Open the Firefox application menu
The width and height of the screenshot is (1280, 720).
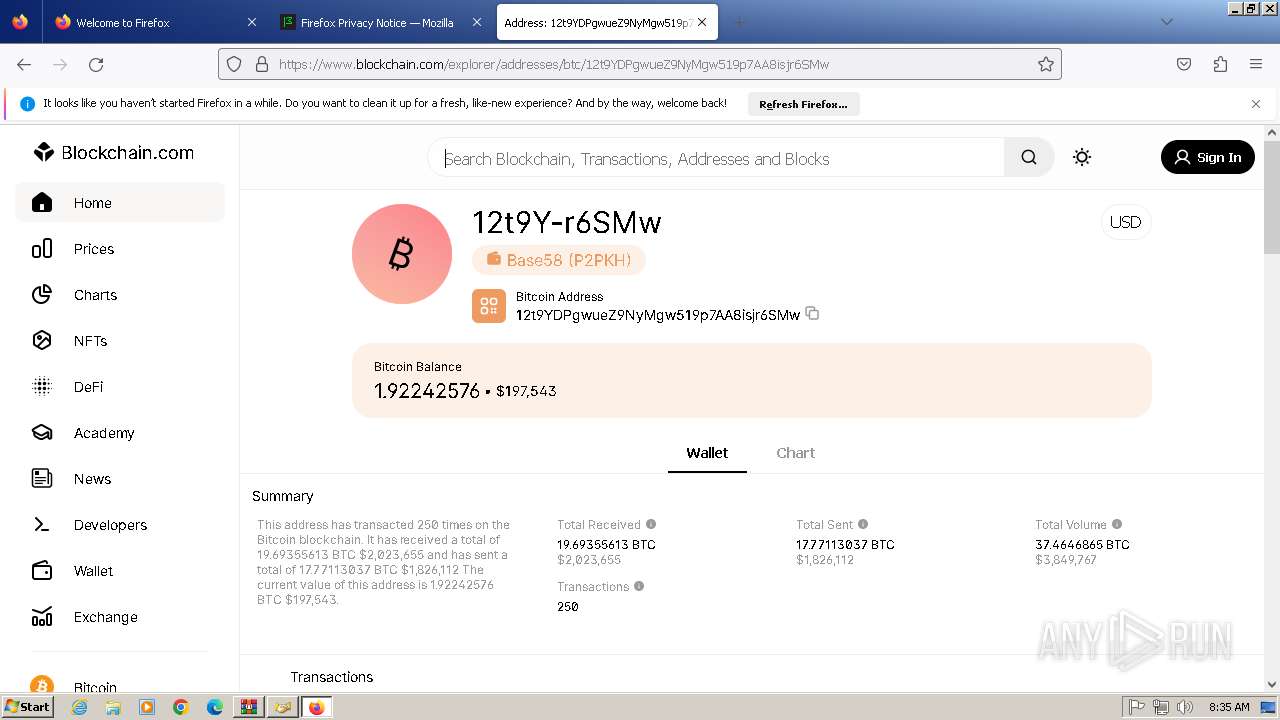[1256, 64]
